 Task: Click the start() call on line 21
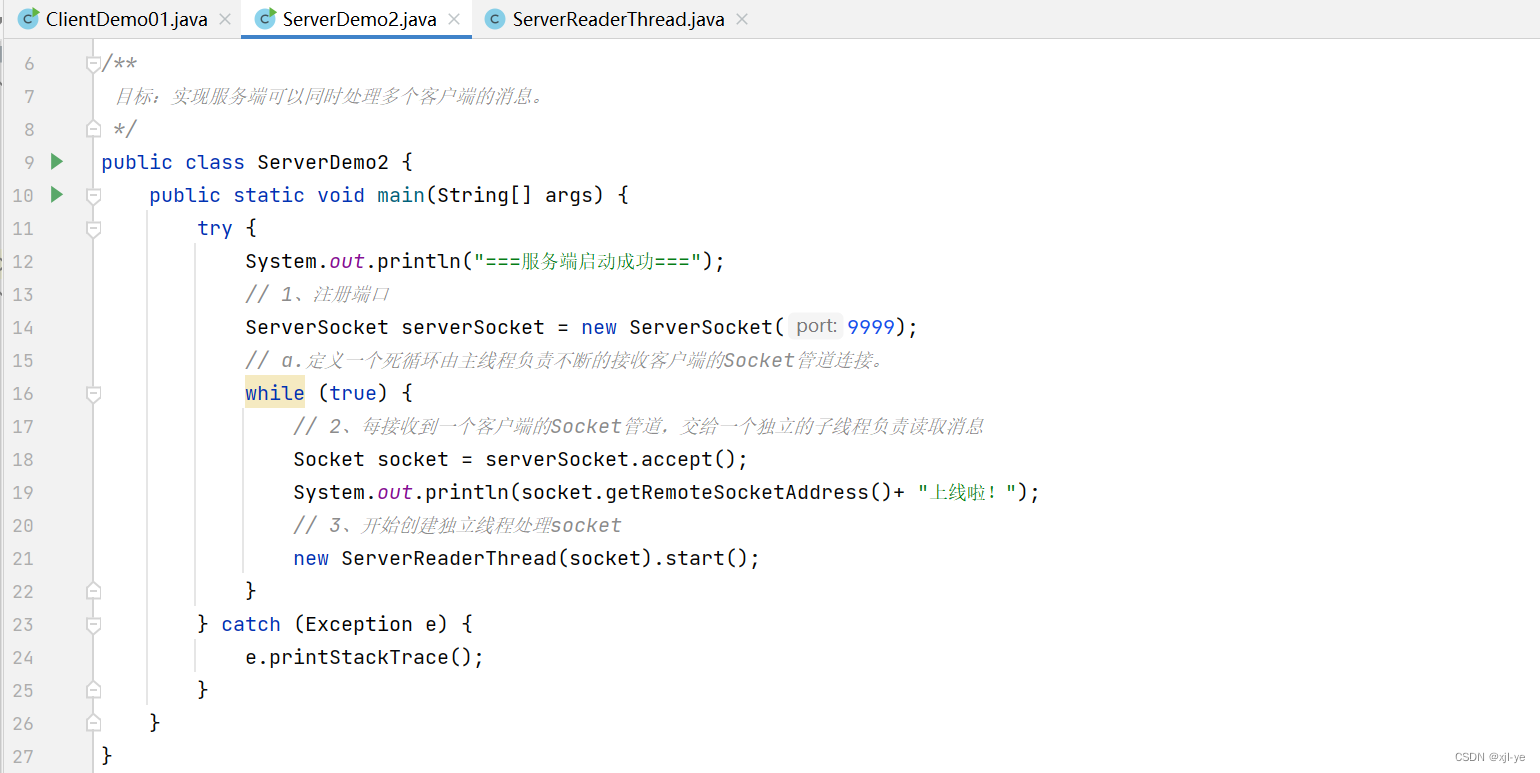click(x=706, y=558)
